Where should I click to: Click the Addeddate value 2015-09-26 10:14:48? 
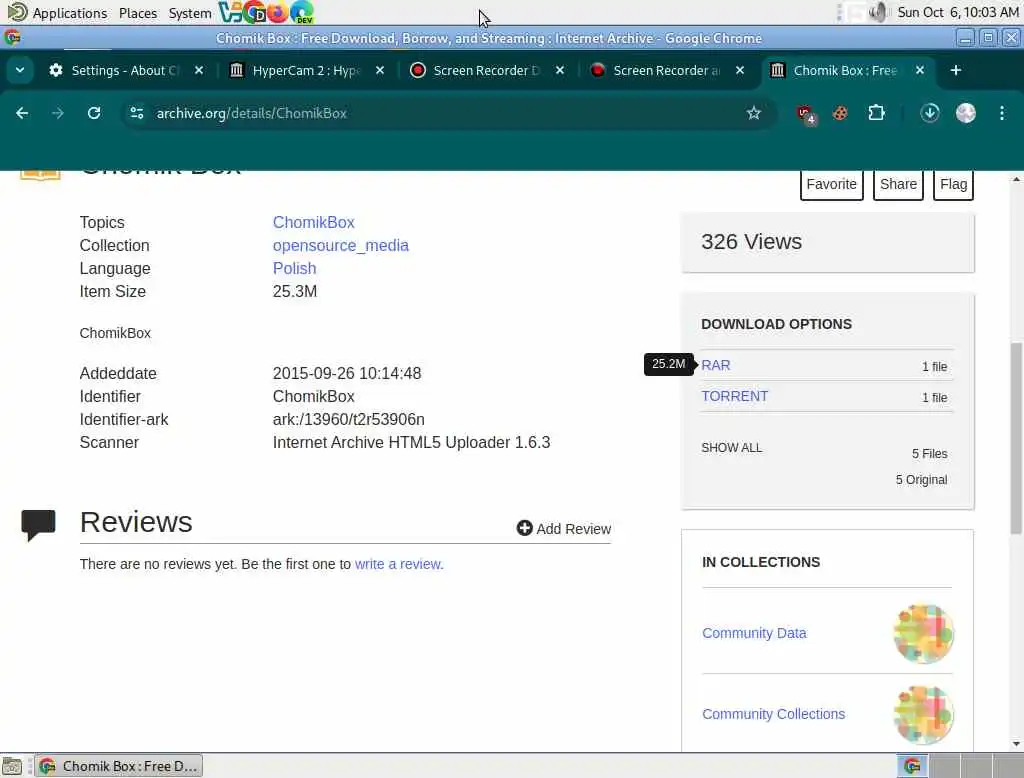pyautogui.click(x=347, y=374)
